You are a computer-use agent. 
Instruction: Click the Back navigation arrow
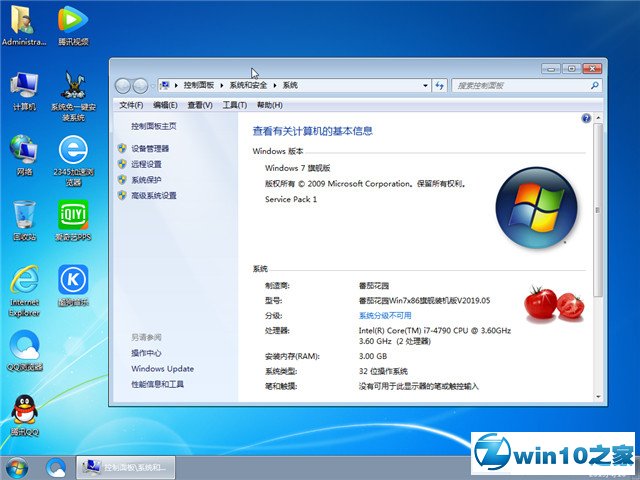122,86
